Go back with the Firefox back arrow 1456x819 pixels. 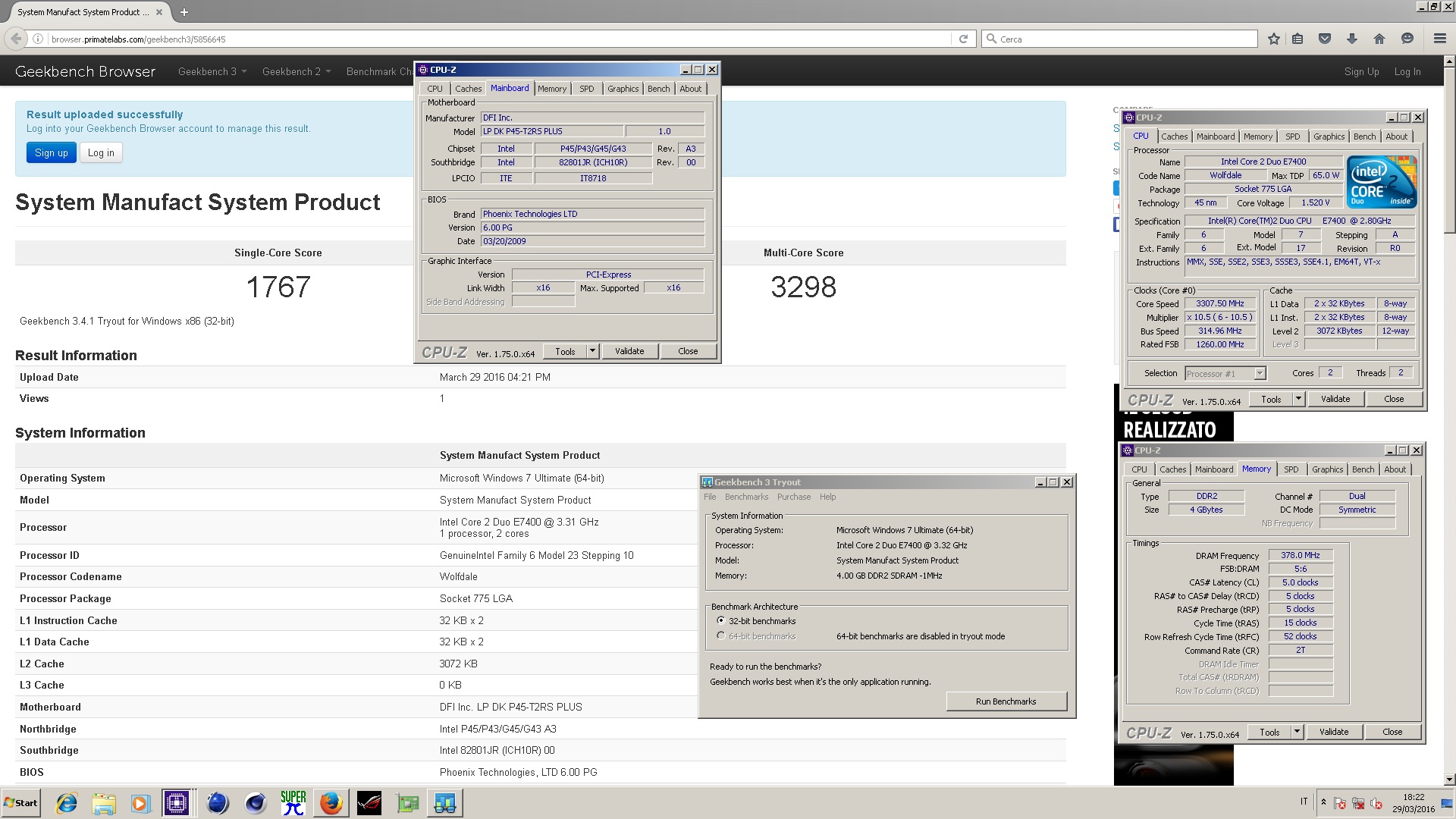[x=16, y=39]
